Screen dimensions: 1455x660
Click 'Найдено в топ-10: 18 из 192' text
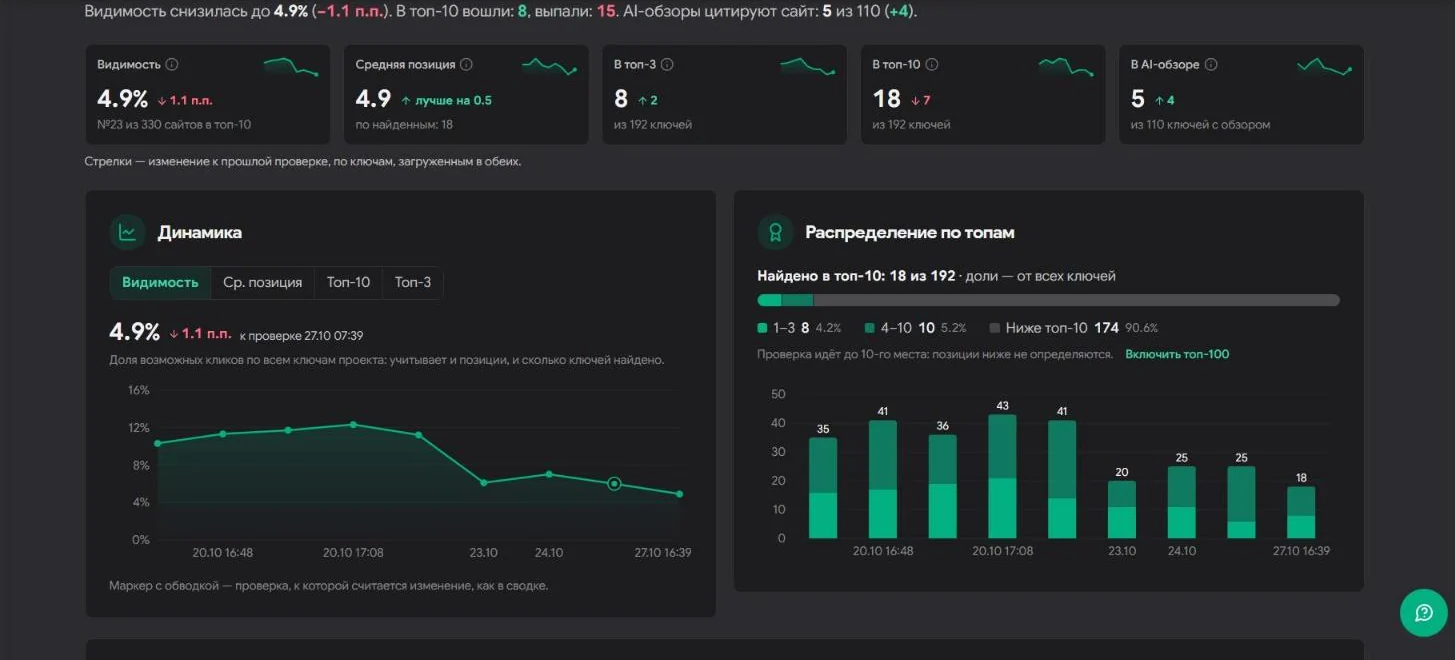(856, 276)
